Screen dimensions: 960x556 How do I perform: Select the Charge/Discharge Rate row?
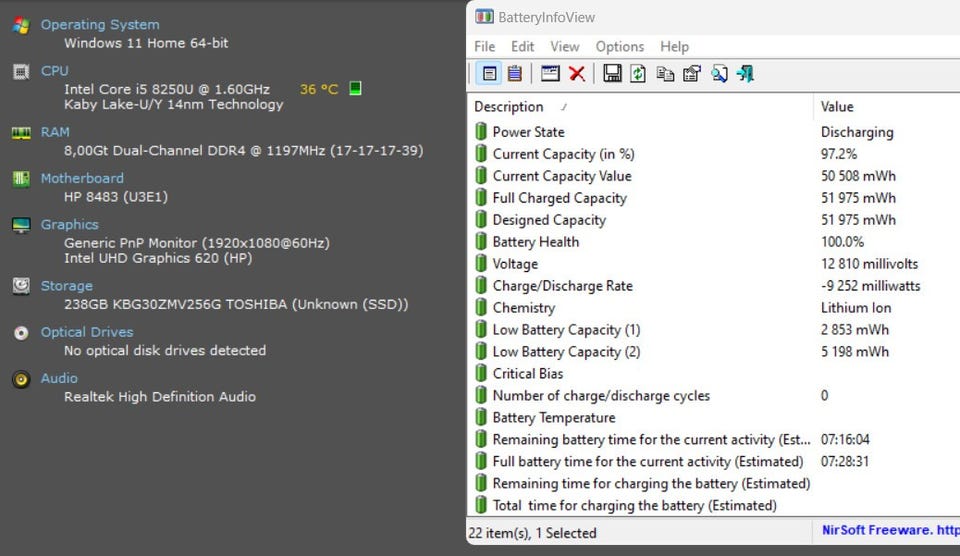pos(714,285)
